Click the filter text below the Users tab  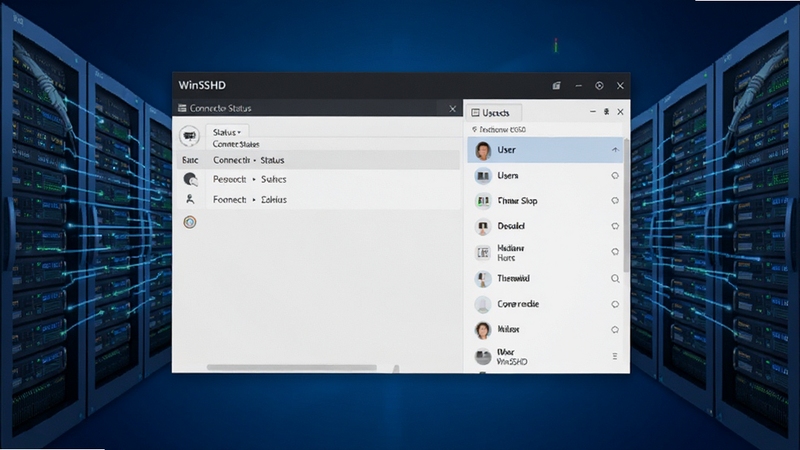point(503,130)
